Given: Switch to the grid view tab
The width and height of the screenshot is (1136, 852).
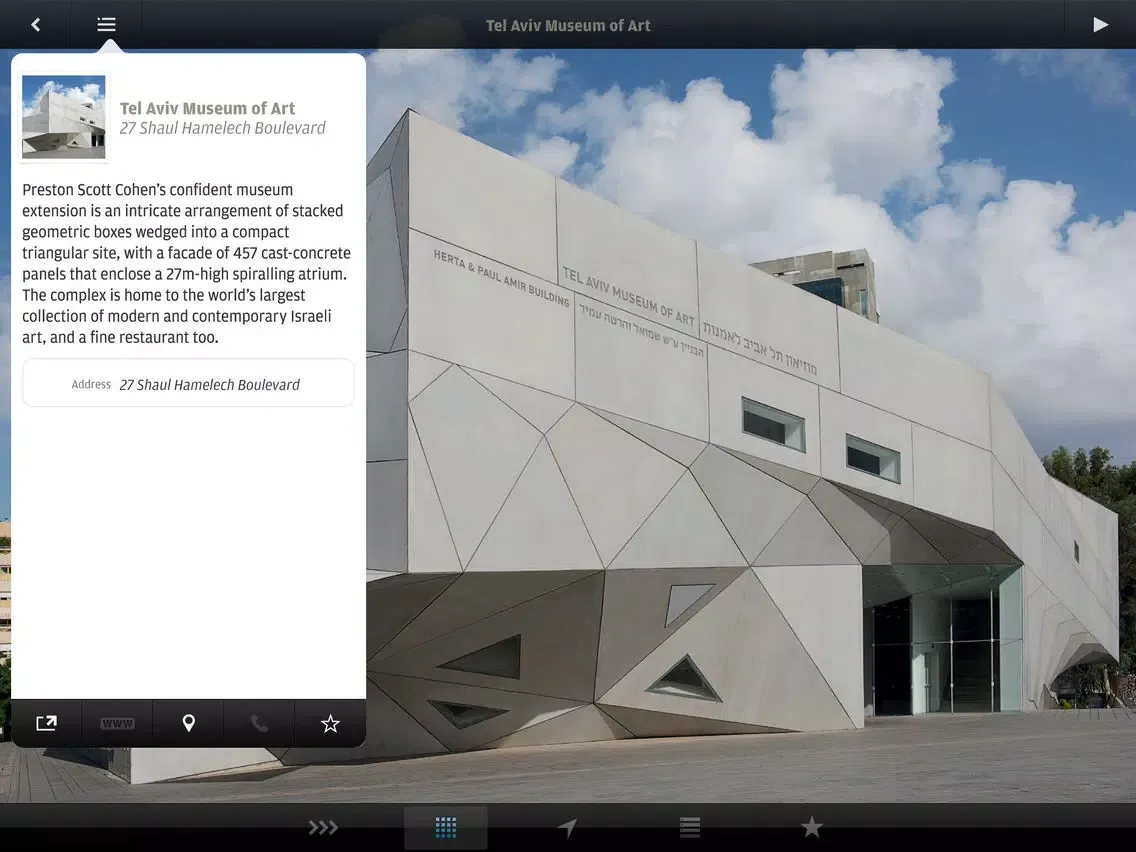Looking at the screenshot, I should [446, 827].
